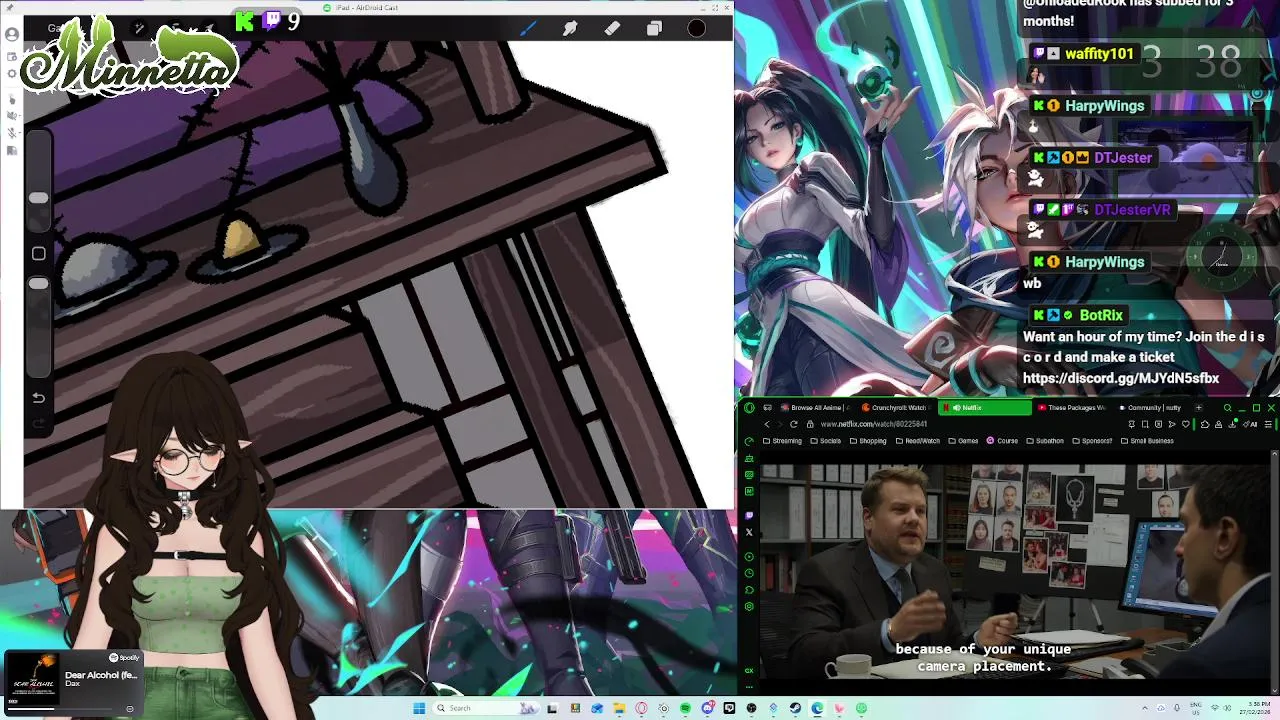Open Procreate adjustments magic wand

pos(139,28)
